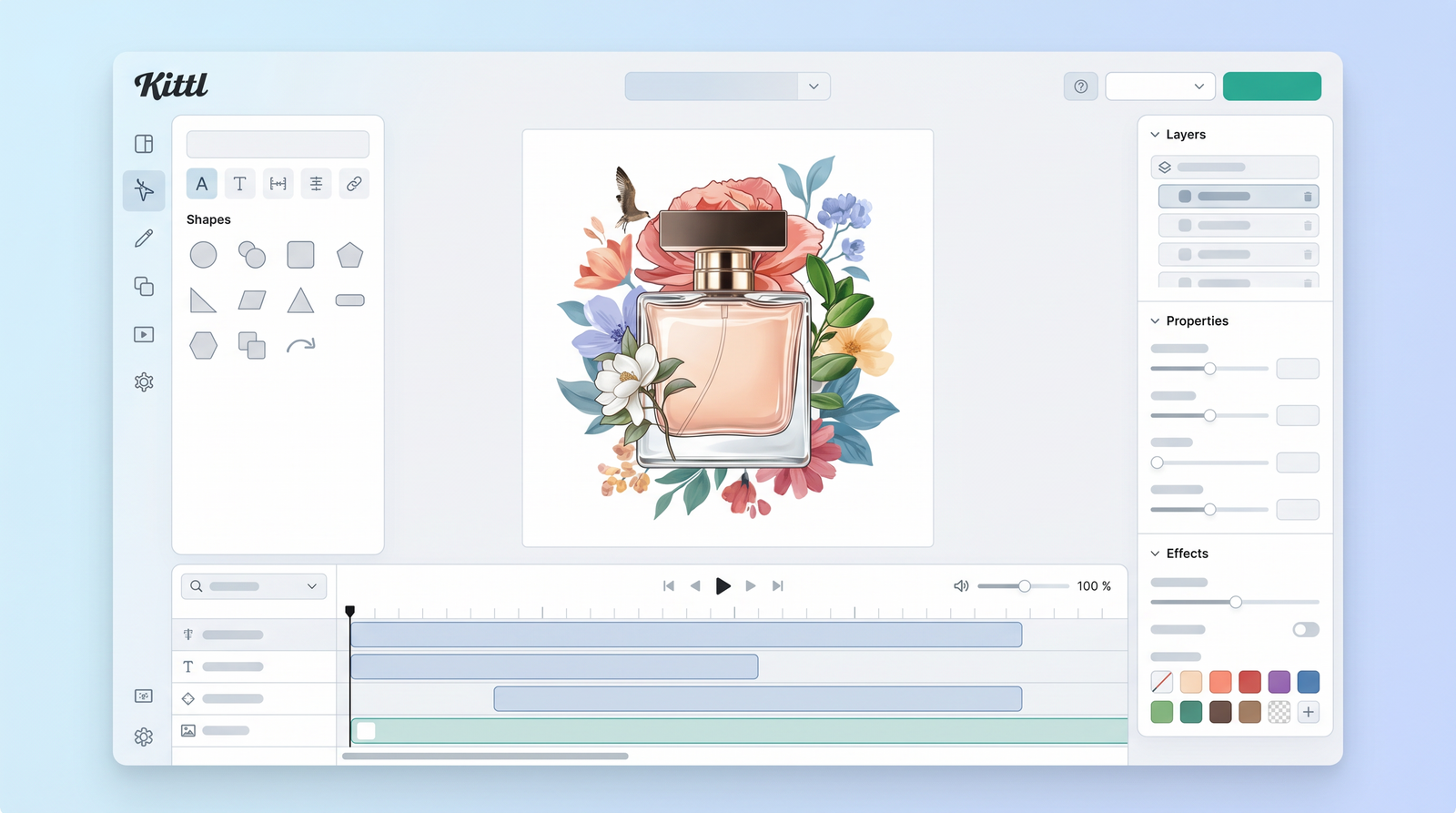This screenshot has height=813, width=1456.
Task: Insert the right triangle shape
Action: pyautogui.click(x=203, y=300)
